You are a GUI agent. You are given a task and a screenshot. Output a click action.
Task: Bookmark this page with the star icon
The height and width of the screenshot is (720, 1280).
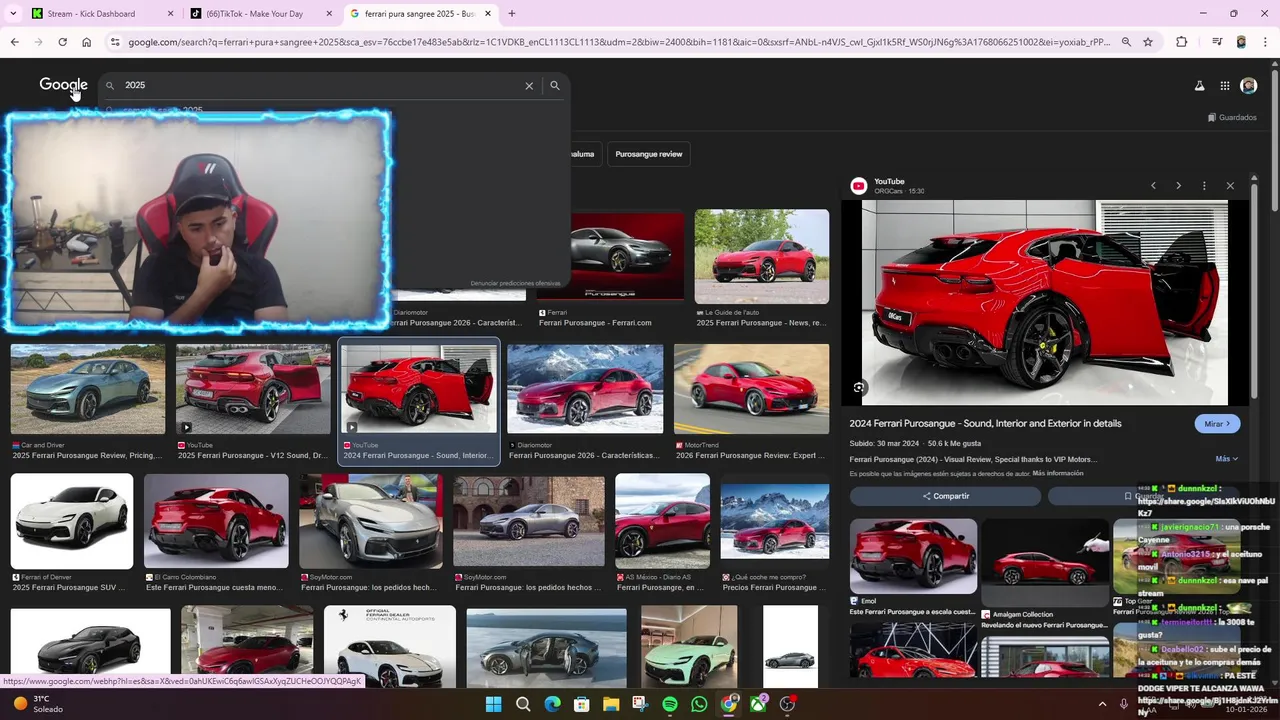tap(1148, 42)
